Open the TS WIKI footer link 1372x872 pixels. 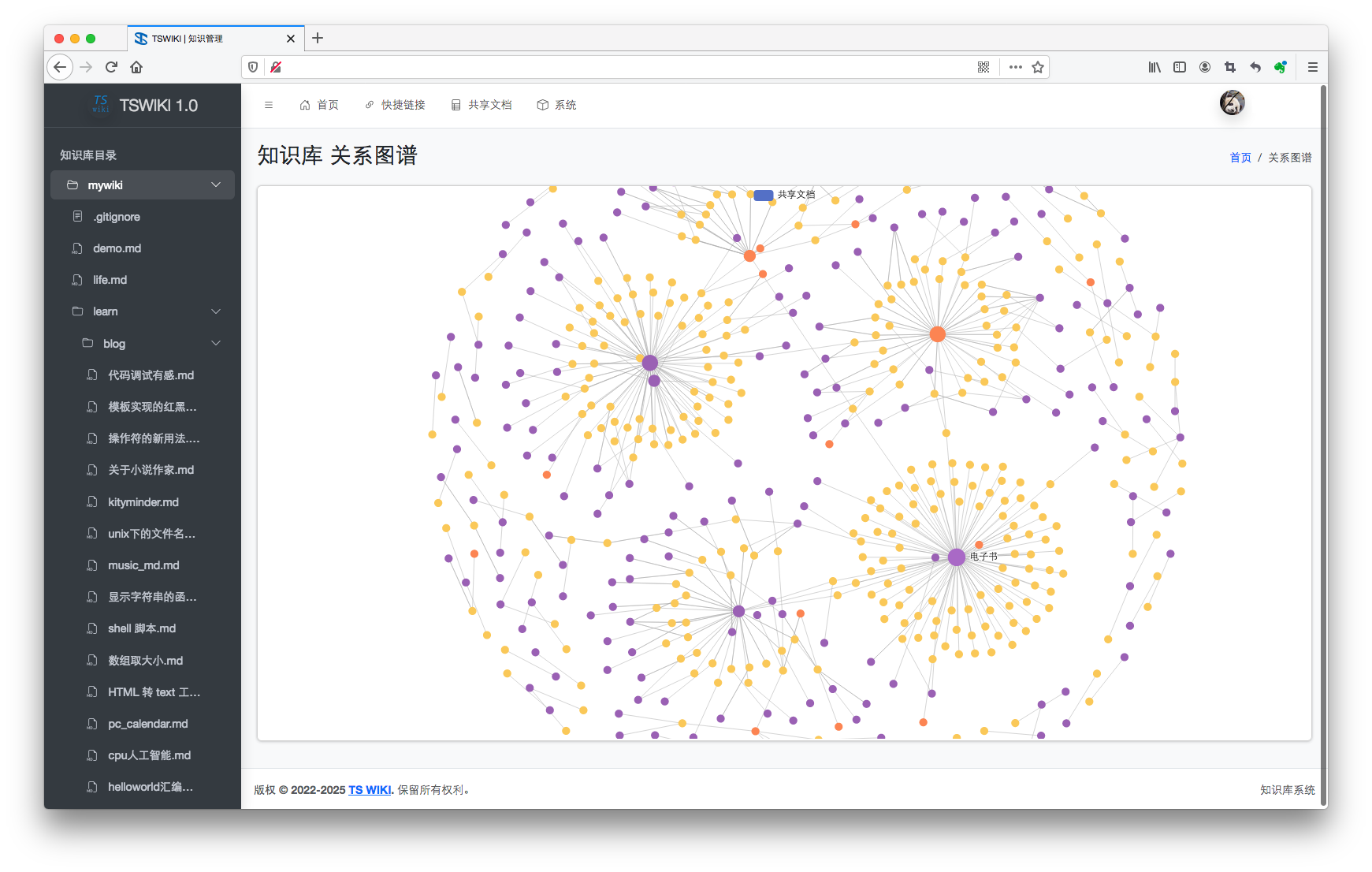click(369, 789)
